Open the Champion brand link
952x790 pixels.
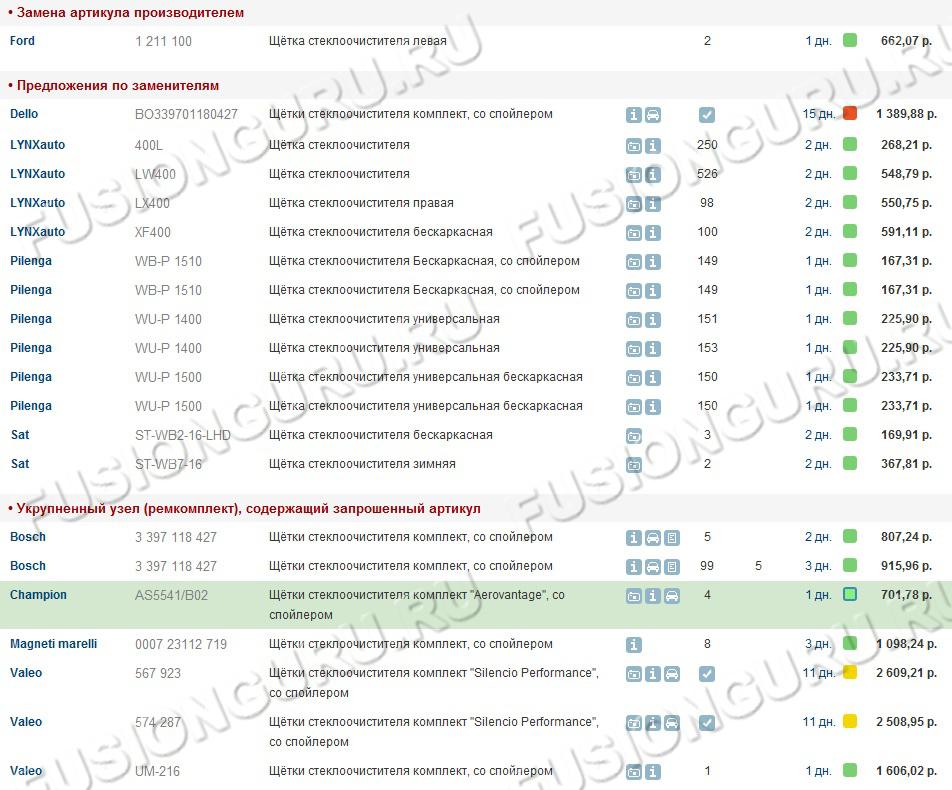(38, 594)
